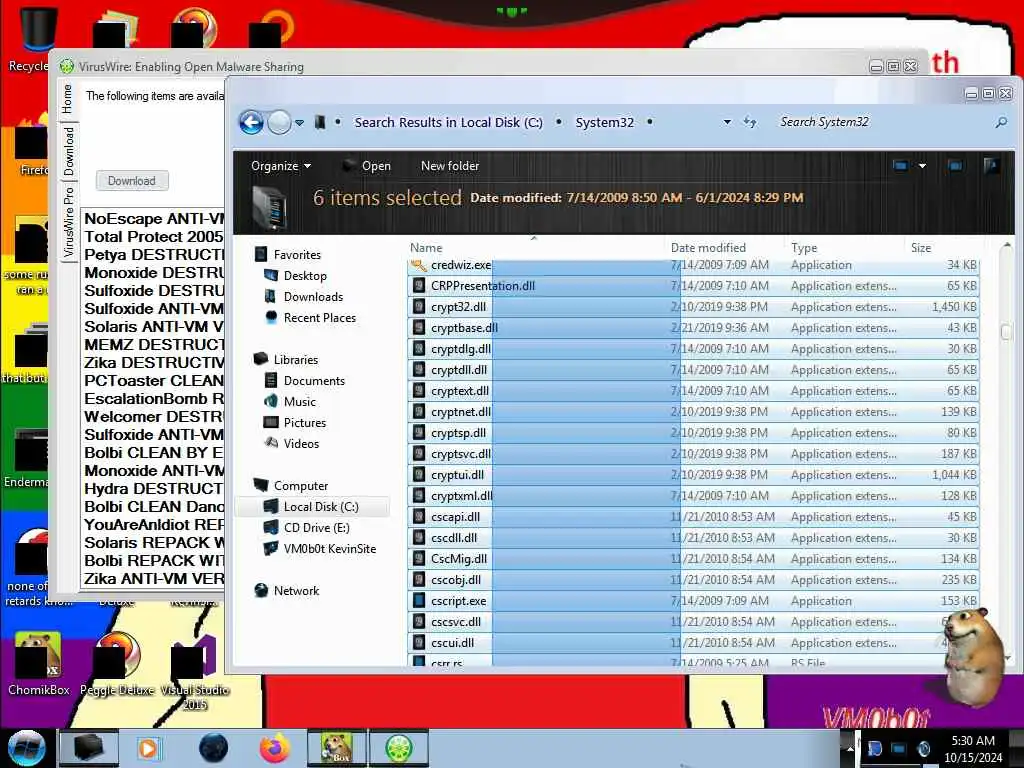
Task: Open the recent locations dropdown arrow
Action: (x=300, y=123)
